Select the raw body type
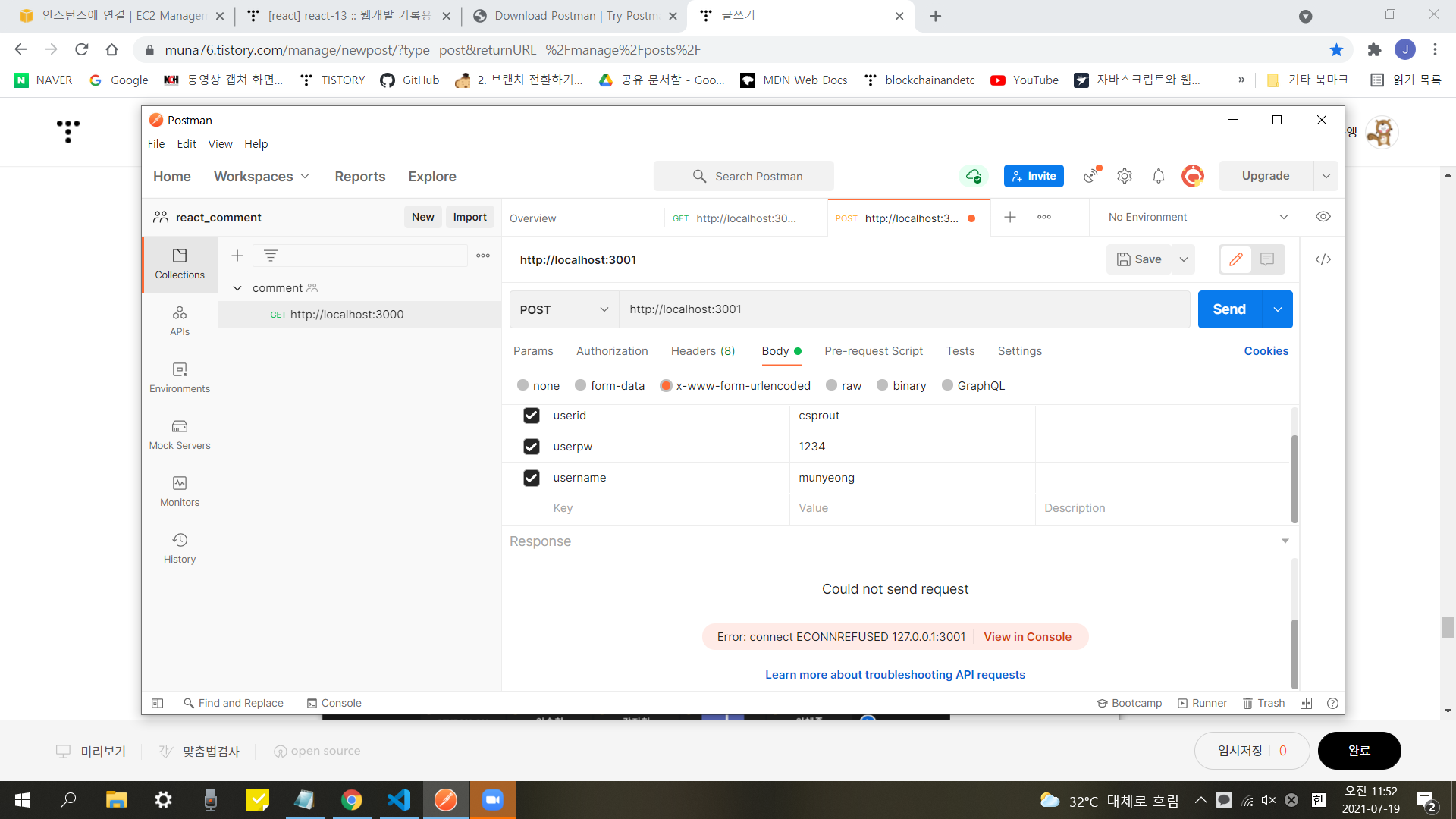 pos(843,385)
